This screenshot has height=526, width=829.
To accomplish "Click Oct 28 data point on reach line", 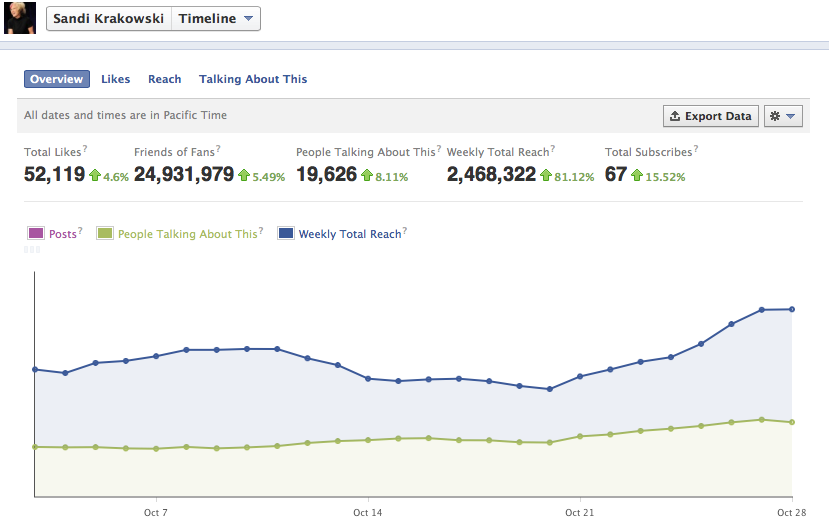I will click(792, 309).
